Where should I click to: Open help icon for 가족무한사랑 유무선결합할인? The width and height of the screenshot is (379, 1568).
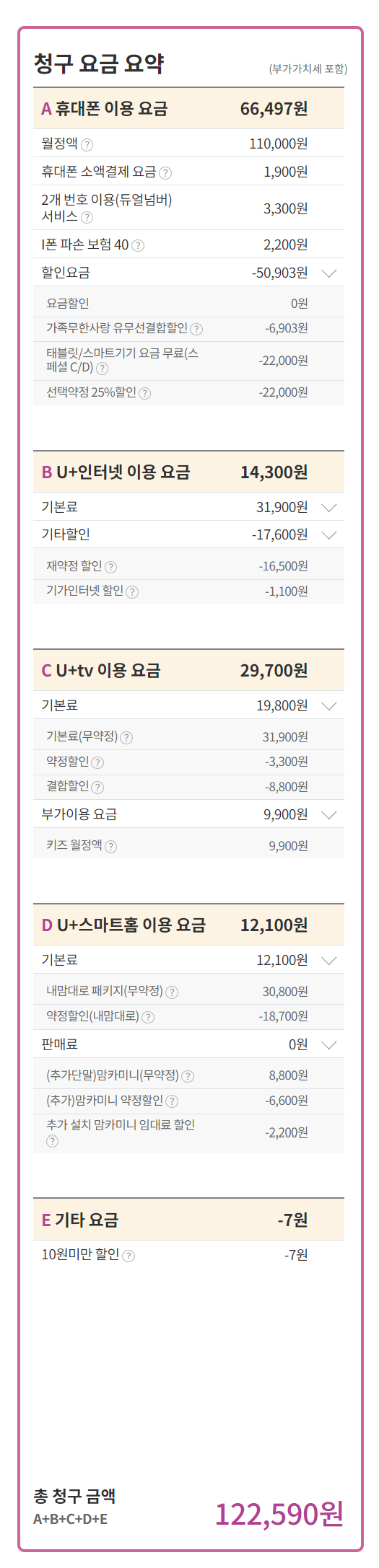[x=196, y=330]
